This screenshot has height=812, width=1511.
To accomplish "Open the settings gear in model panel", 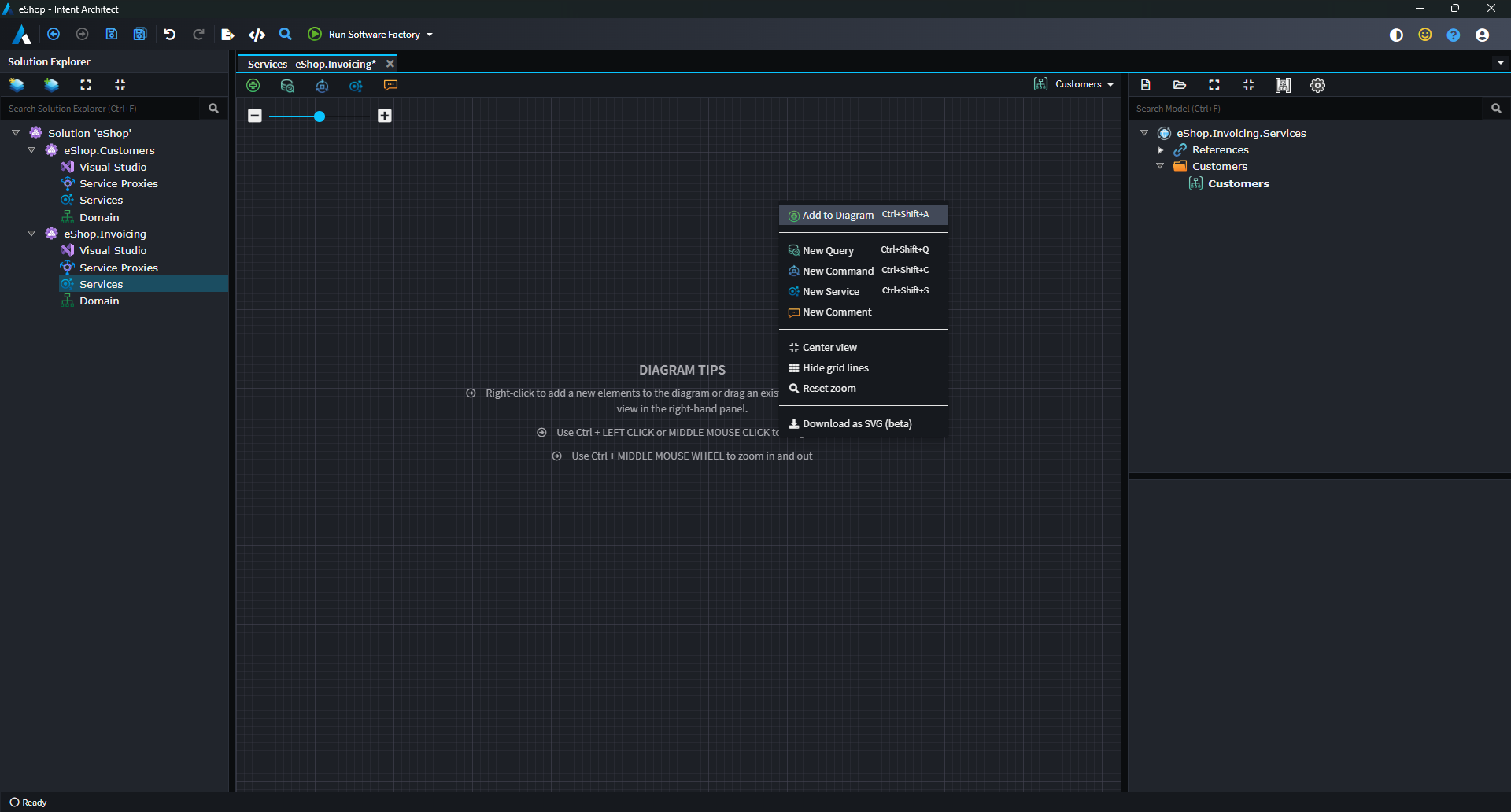I will [x=1318, y=85].
